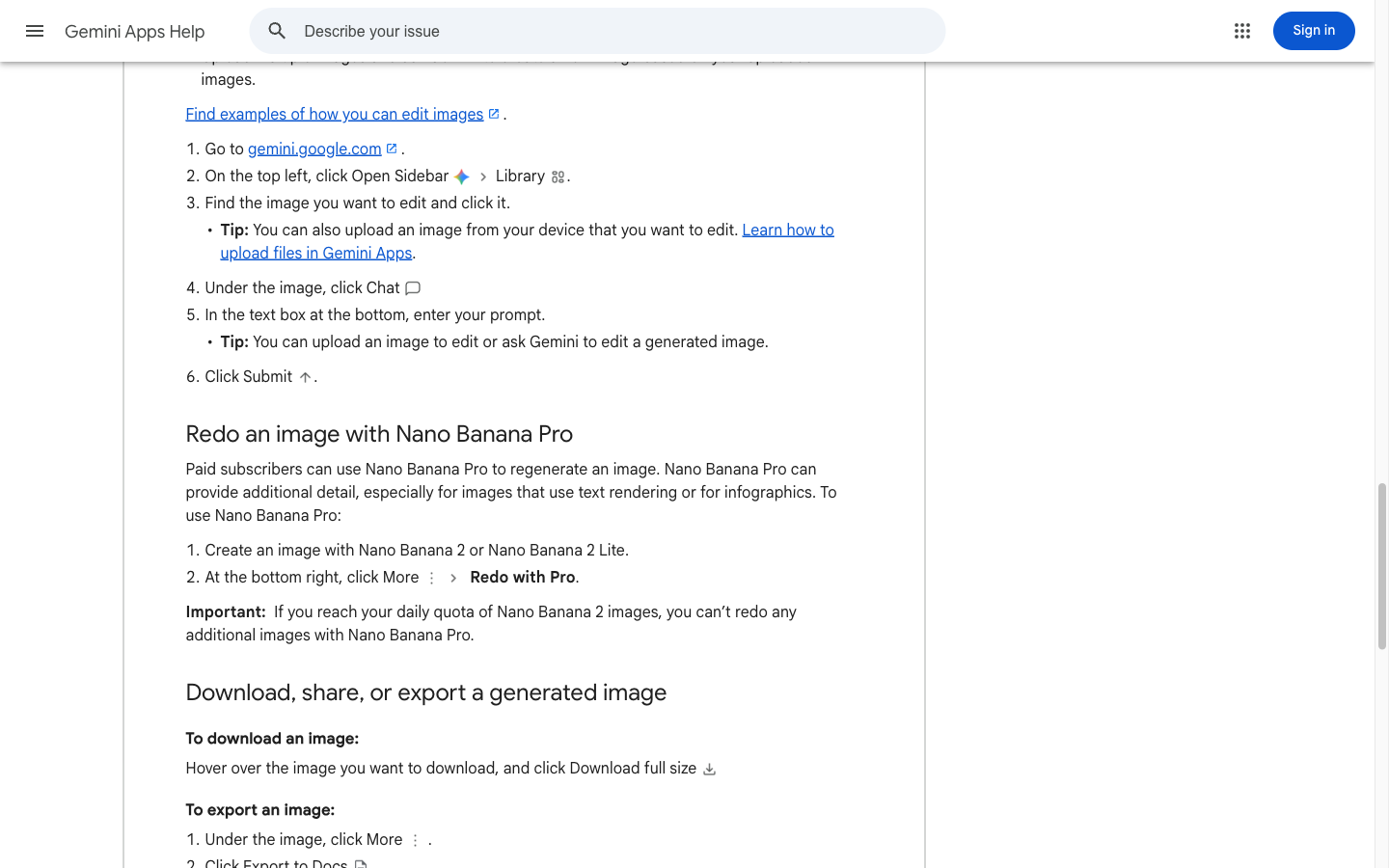Viewport: 1389px width, 868px height.
Task: Click the Paid subscribers can use paragraph
Action: [511, 493]
